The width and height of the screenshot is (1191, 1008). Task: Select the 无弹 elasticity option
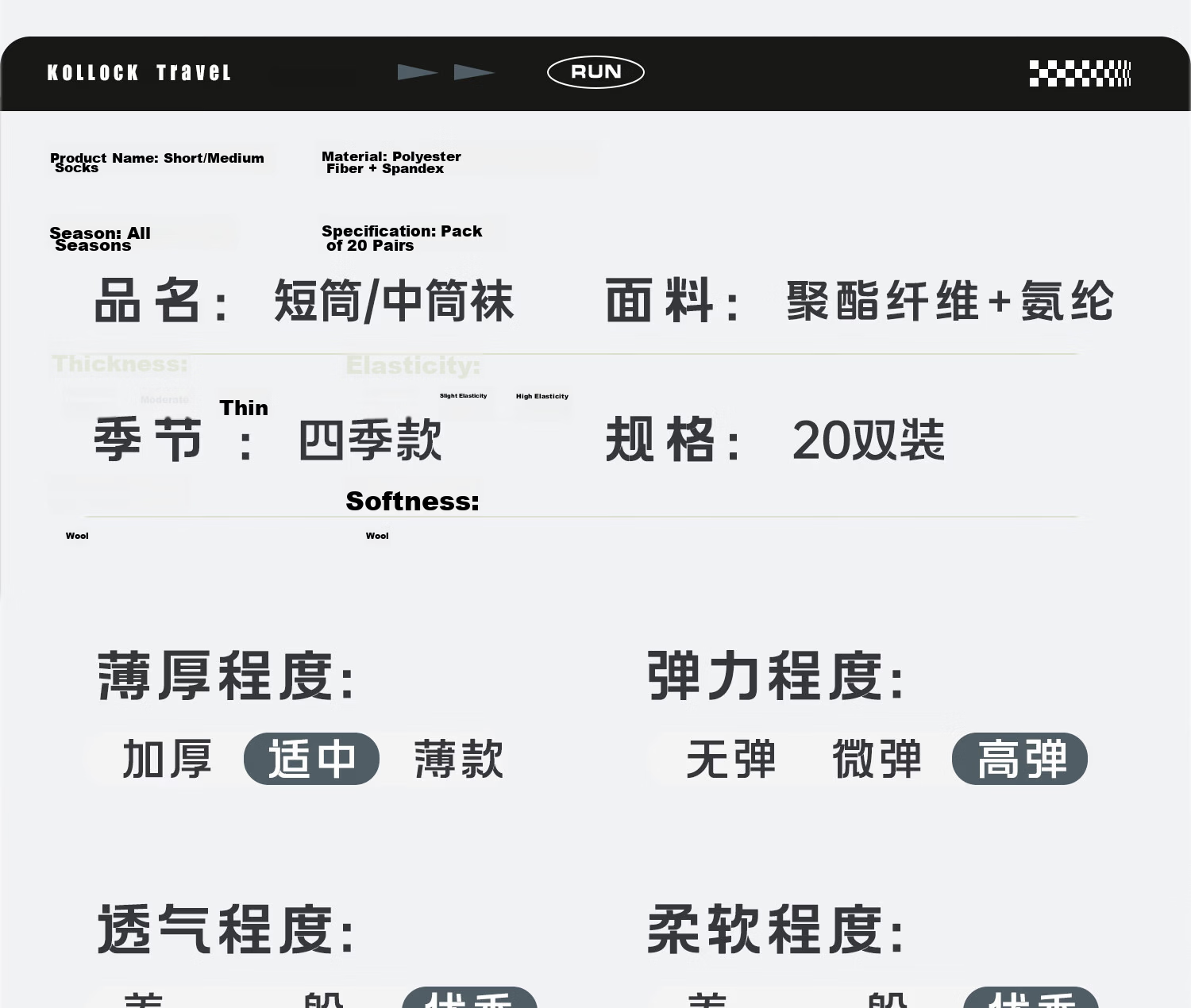730,759
